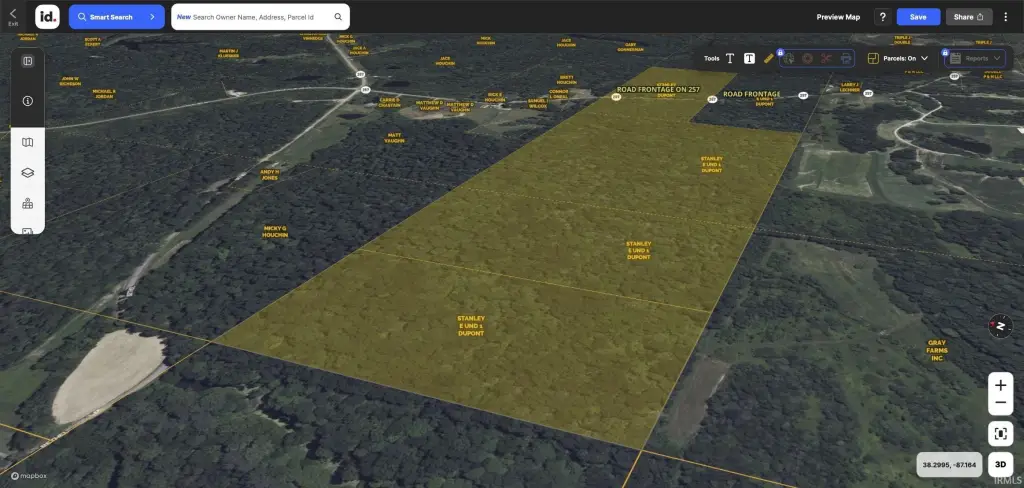Open the Reports dropdown
Viewport: 1024px width, 488px height.
[x=975, y=58]
